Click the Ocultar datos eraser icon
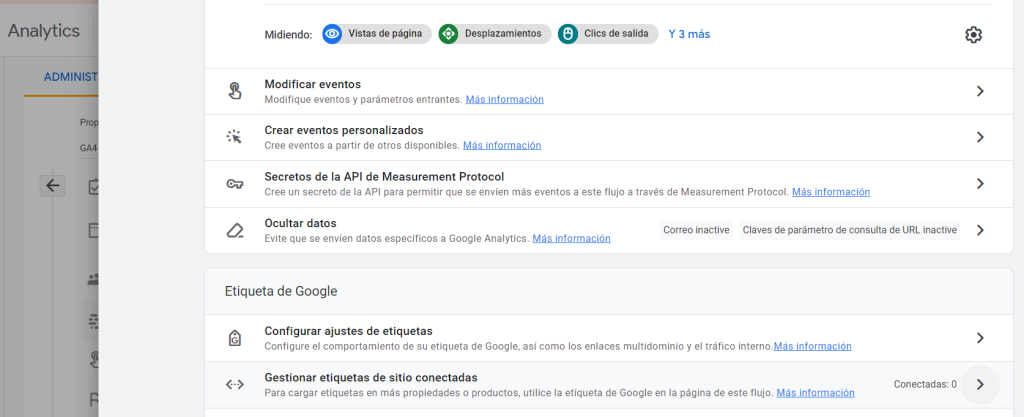This screenshot has width=1024, height=417. pos(235,230)
